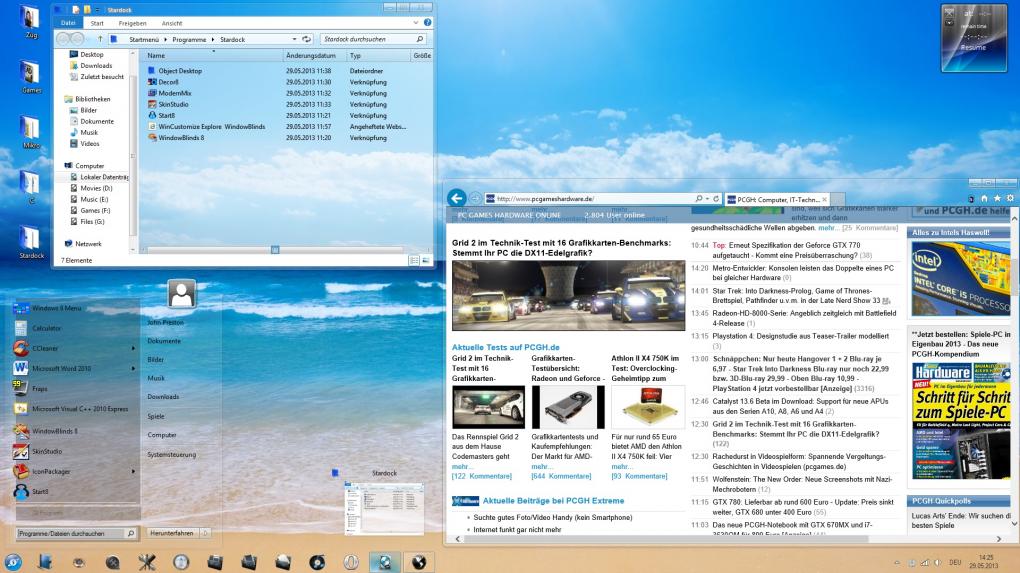Viewport: 1020px width, 573px height.
Task: Click the browser settings gear icon
Action: tap(1010, 198)
